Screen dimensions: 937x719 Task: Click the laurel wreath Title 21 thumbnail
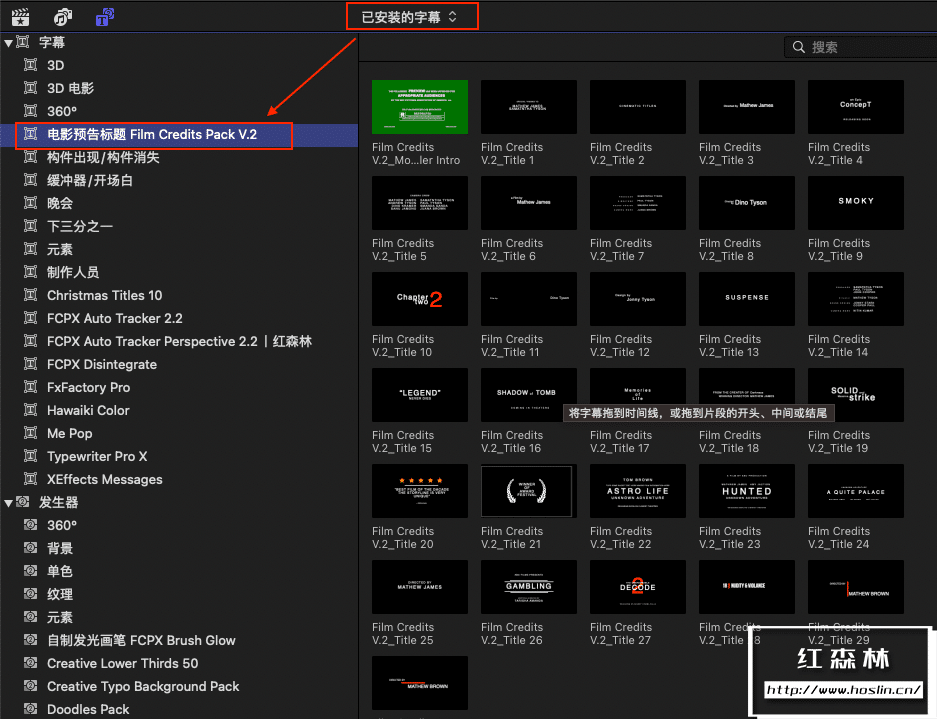pos(529,491)
